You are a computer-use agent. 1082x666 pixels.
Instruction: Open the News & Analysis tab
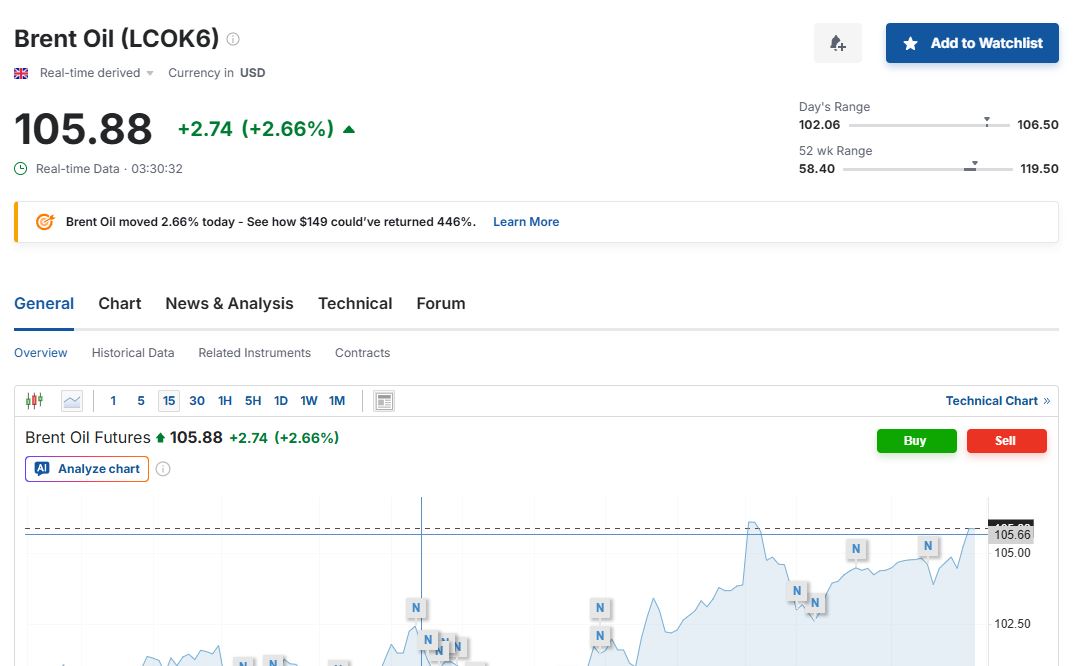[229, 304]
